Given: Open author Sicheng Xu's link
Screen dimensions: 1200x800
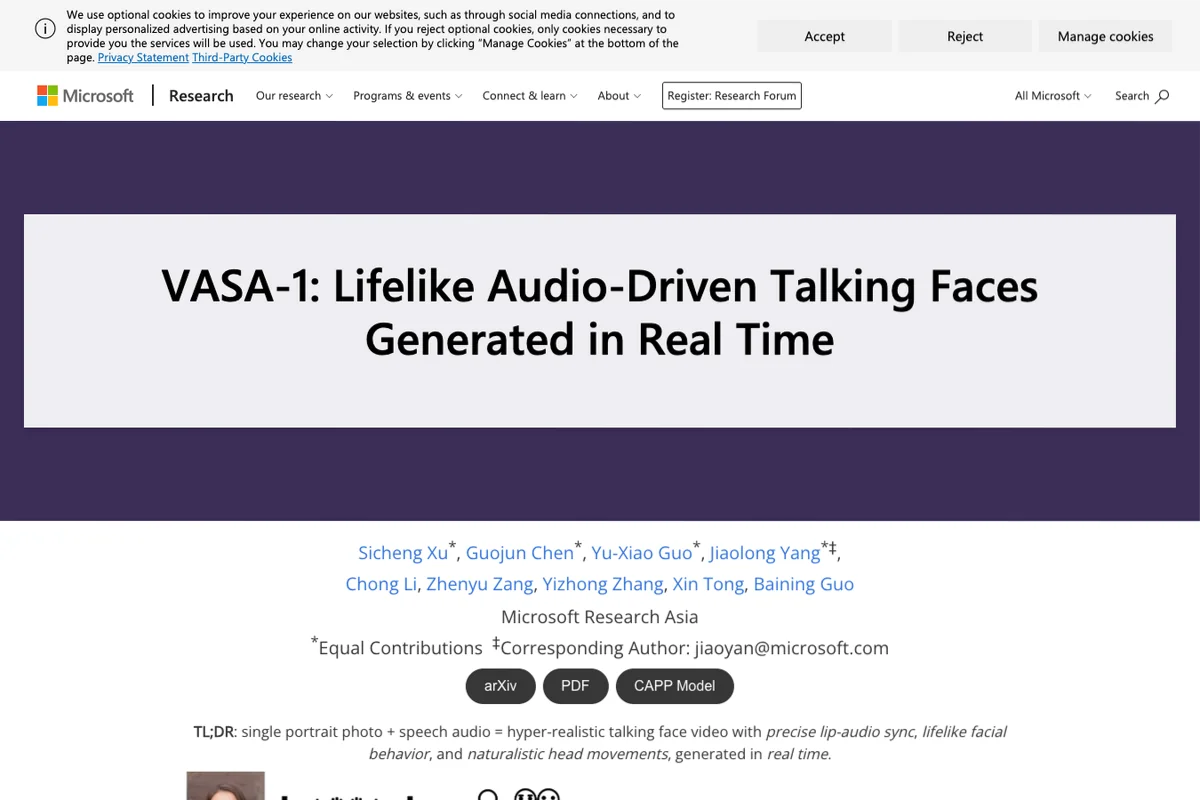Looking at the screenshot, I should click(x=403, y=552).
